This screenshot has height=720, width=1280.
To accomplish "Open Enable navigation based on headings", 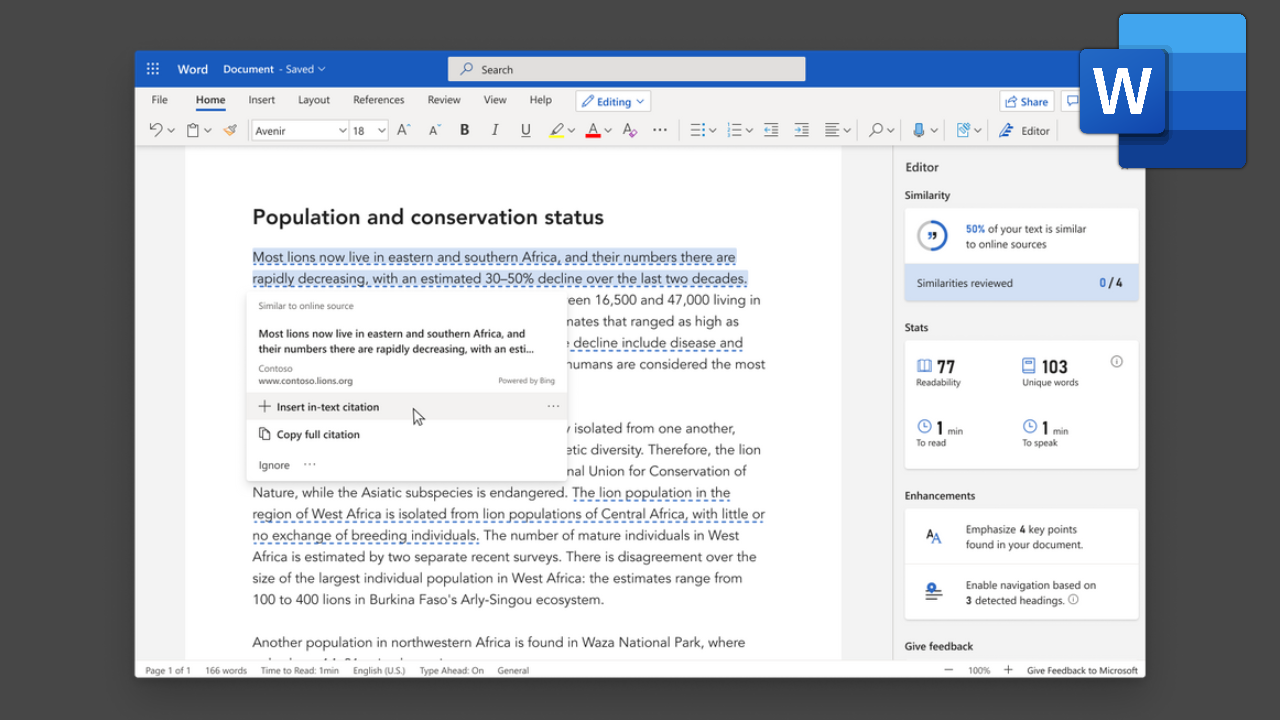I will 1021,593.
